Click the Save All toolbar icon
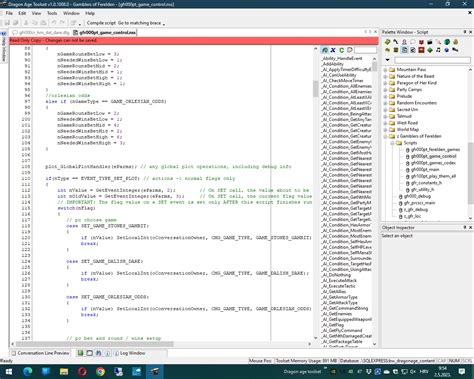The height and width of the screenshot is (379, 474). (15, 23)
